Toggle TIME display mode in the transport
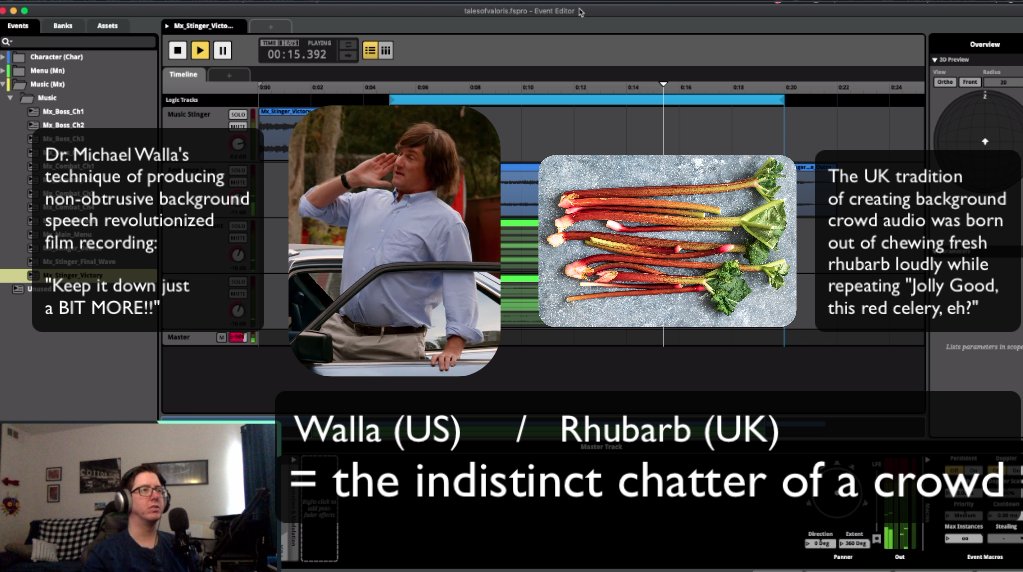 [x=270, y=43]
